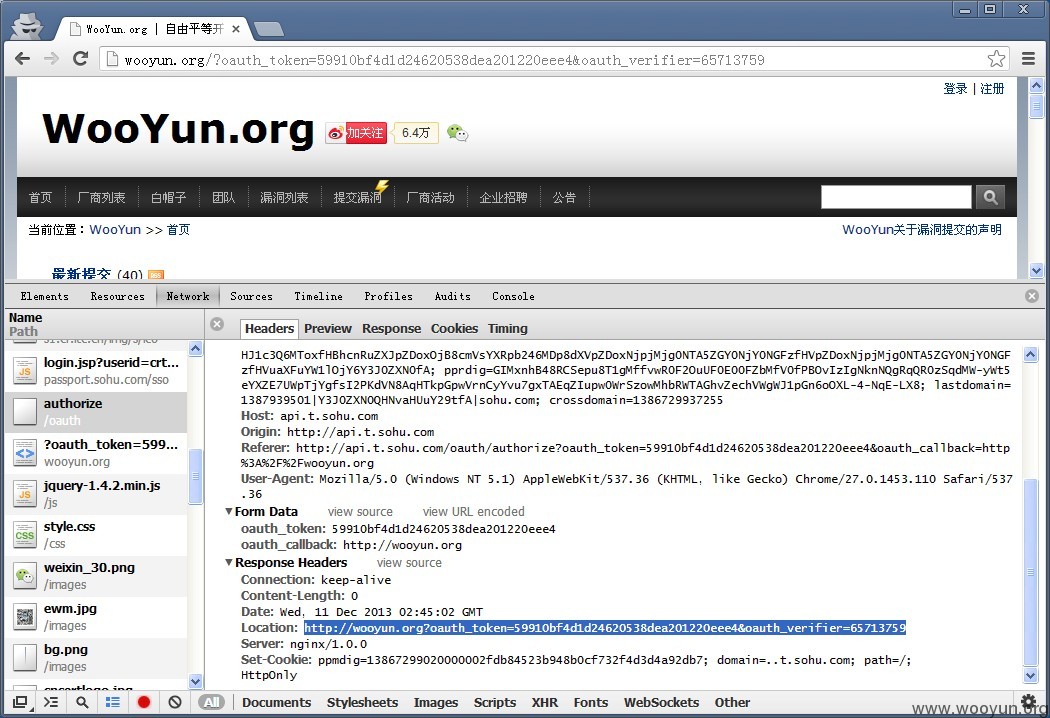
Task: Click the browser address bar URL
Action: click(444, 60)
